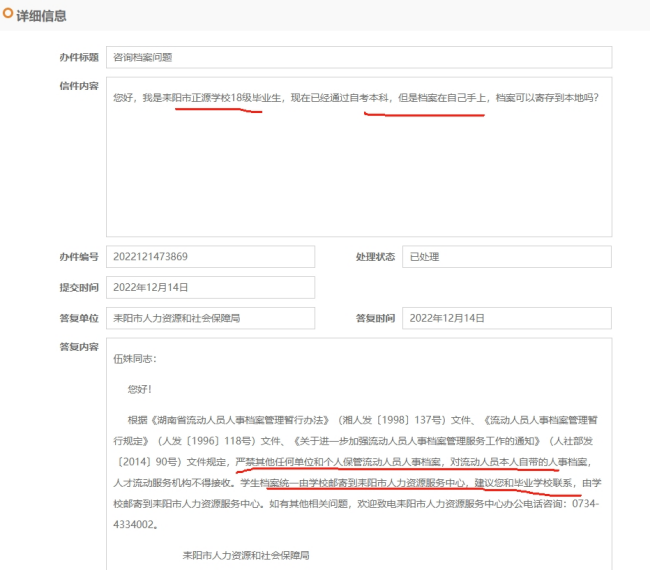
Task: Click the 答复内容 label
Action: (x=79, y=347)
